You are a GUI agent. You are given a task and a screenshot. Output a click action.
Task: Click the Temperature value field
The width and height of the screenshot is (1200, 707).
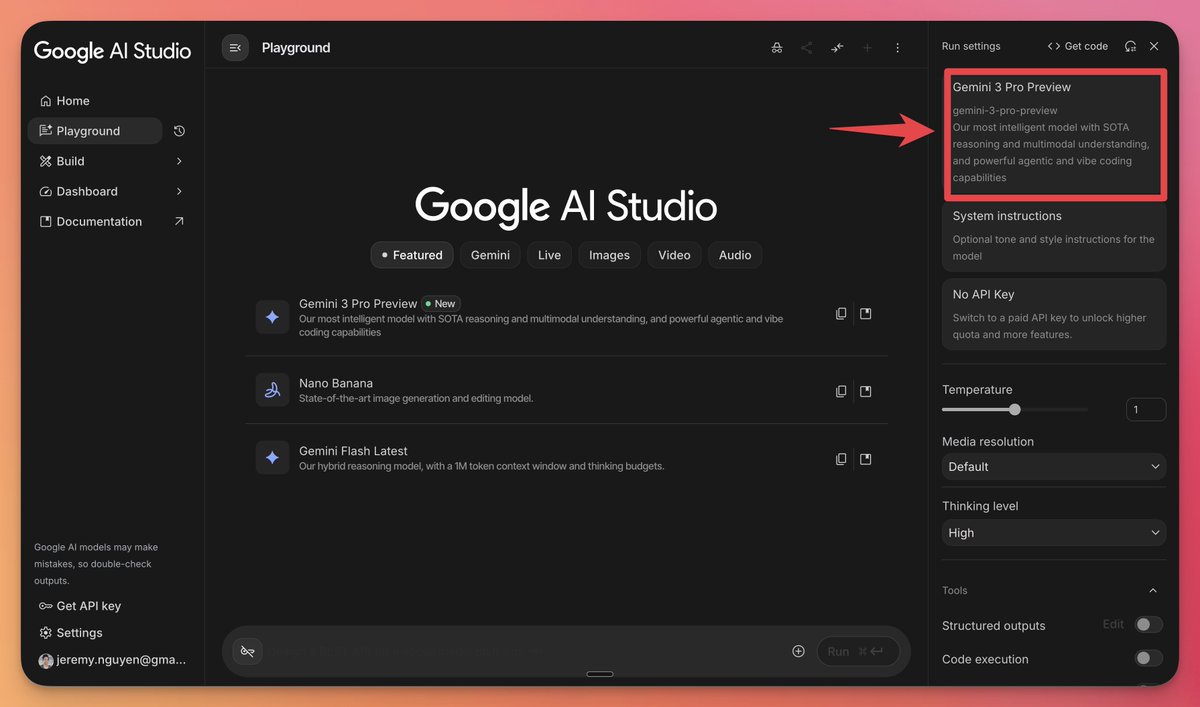point(1146,409)
